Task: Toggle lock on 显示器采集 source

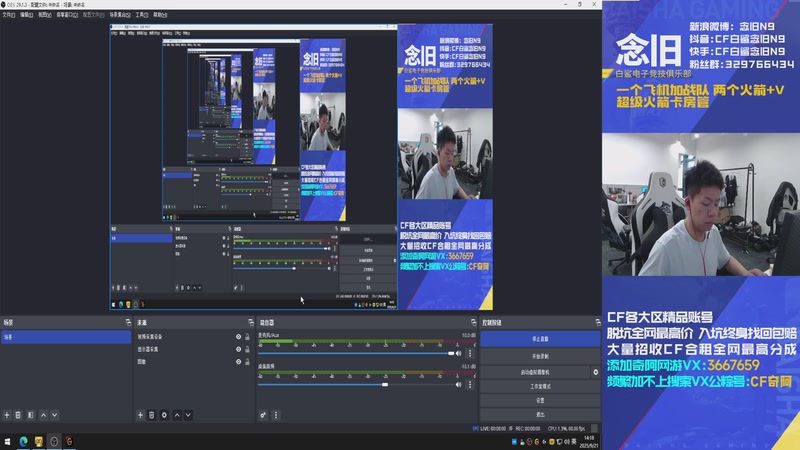Action: [x=247, y=349]
